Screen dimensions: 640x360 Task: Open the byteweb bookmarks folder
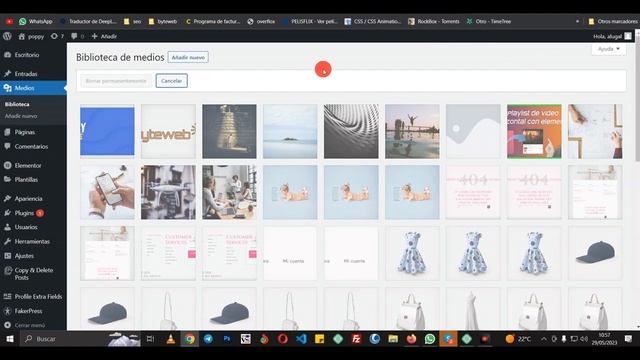(163, 22)
